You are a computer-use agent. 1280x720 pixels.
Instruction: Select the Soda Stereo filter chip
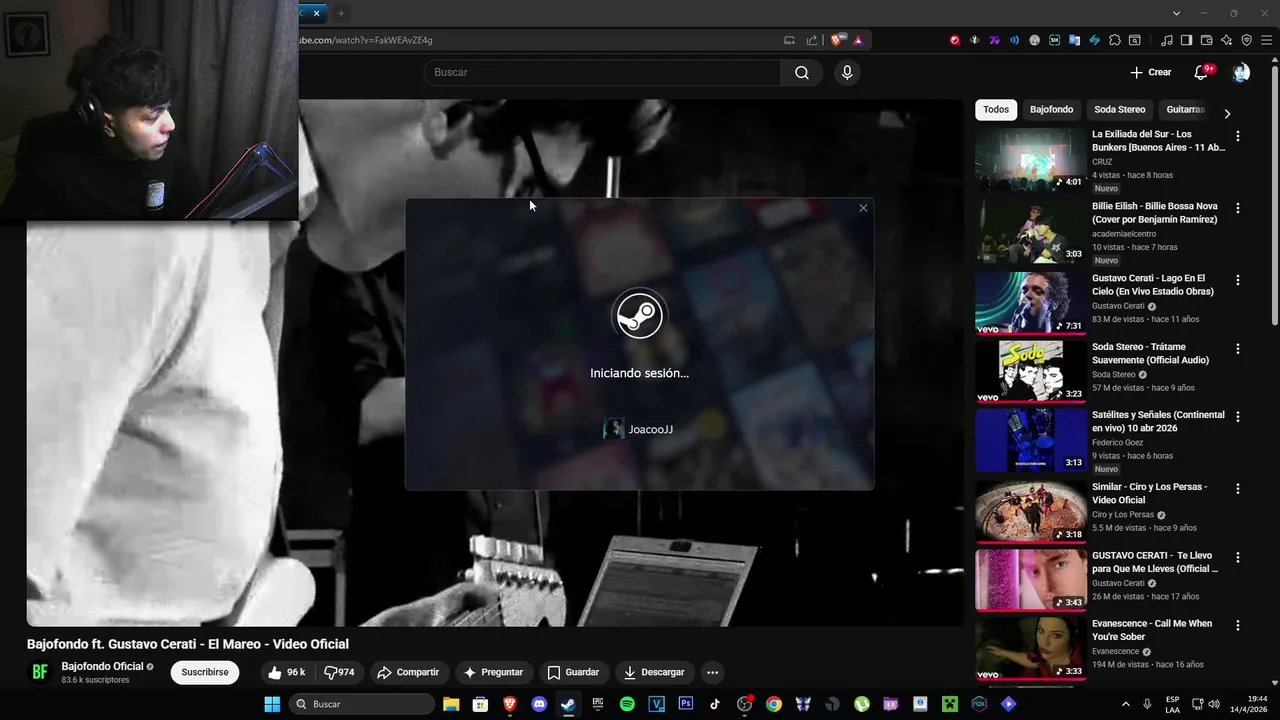tap(1119, 109)
